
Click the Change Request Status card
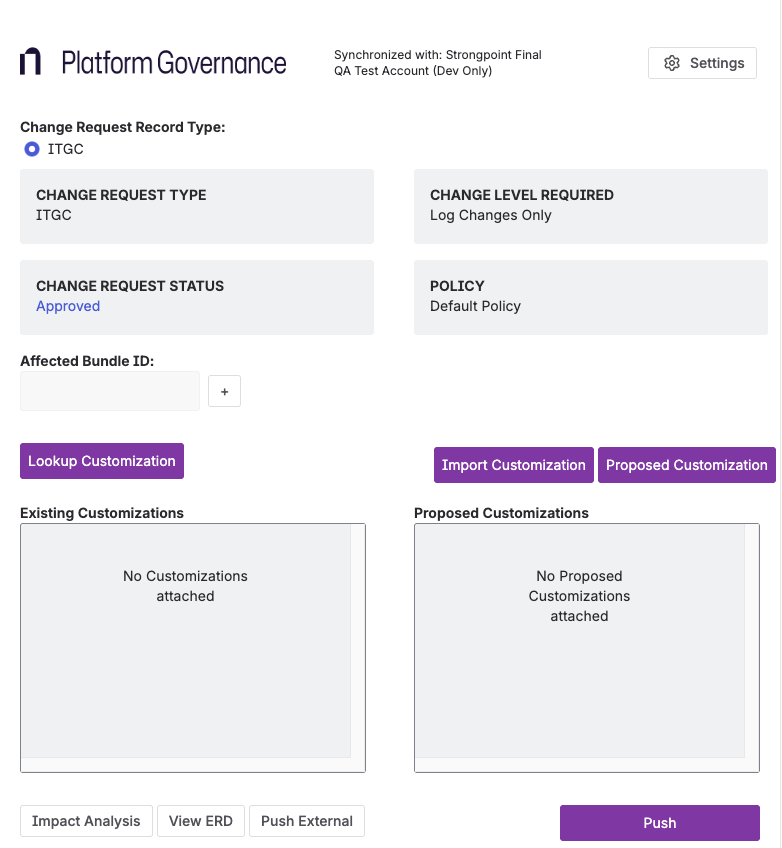pos(196,297)
